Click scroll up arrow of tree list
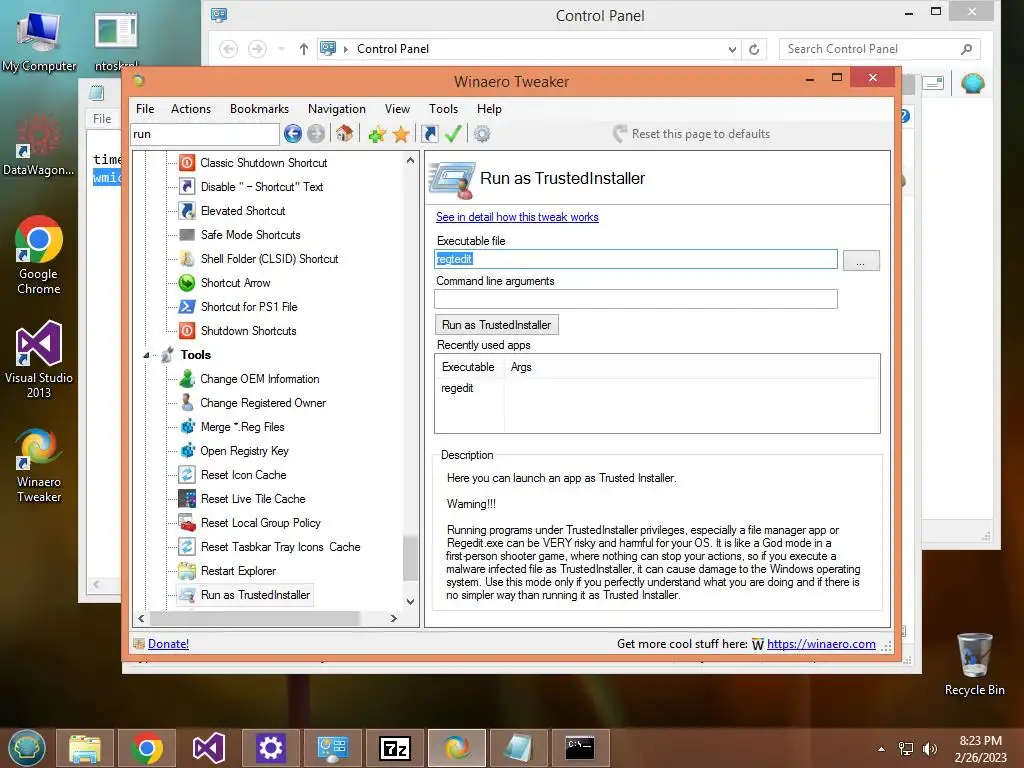The height and width of the screenshot is (768, 1024). point(410,160)
